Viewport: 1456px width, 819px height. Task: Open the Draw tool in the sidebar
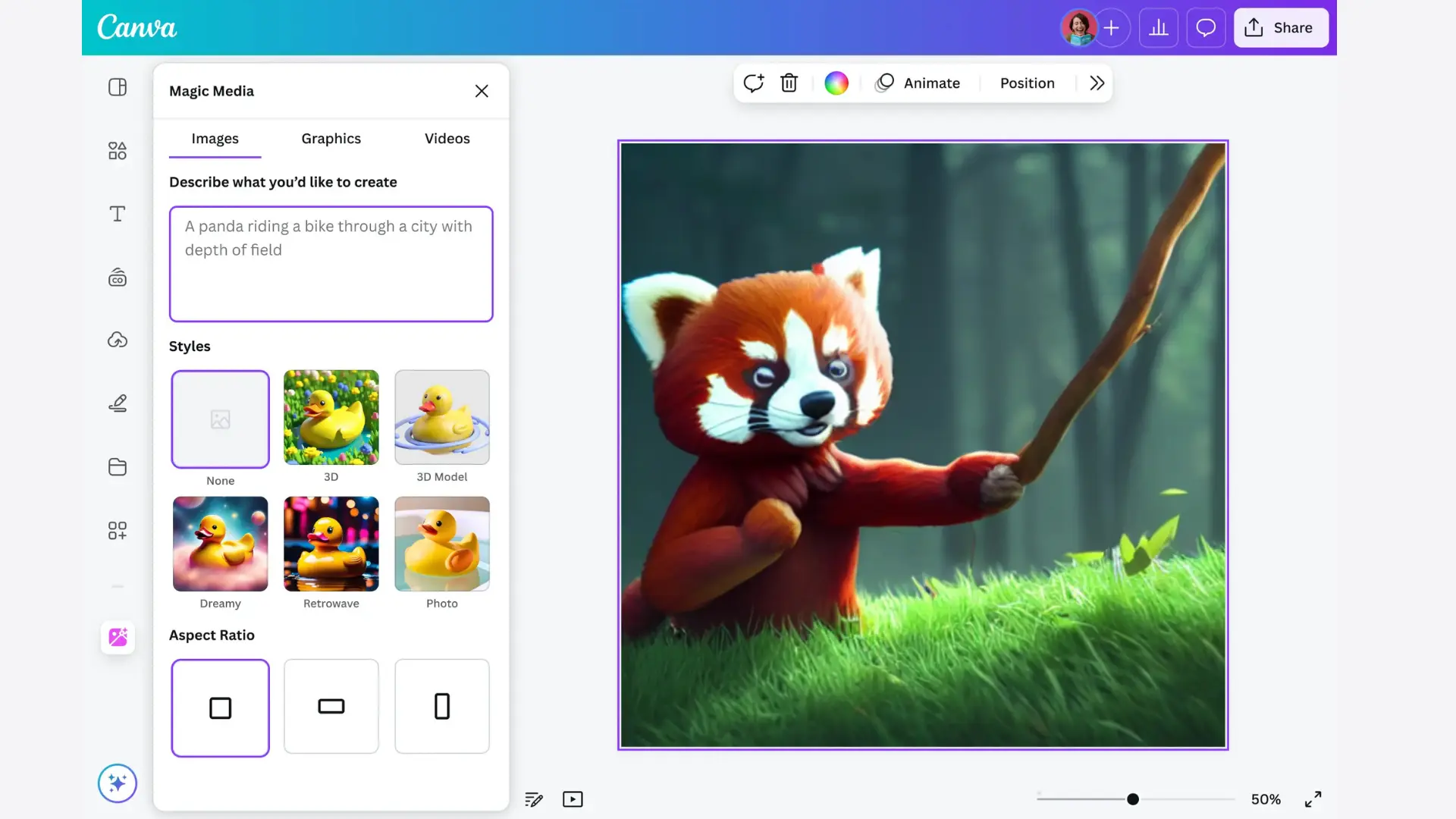(x=118, y=403)
